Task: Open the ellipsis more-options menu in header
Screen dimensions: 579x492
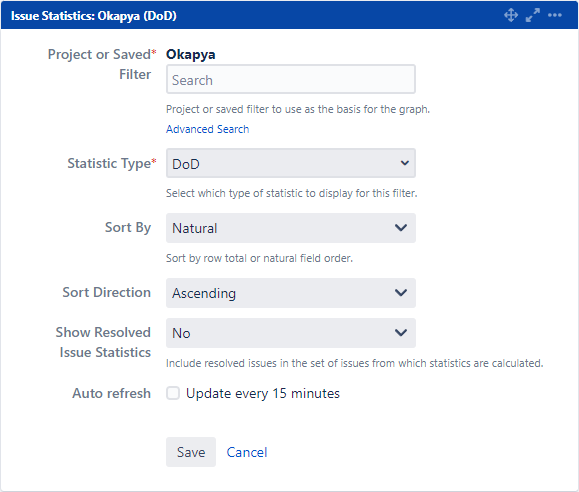Action: click(555, 16)
